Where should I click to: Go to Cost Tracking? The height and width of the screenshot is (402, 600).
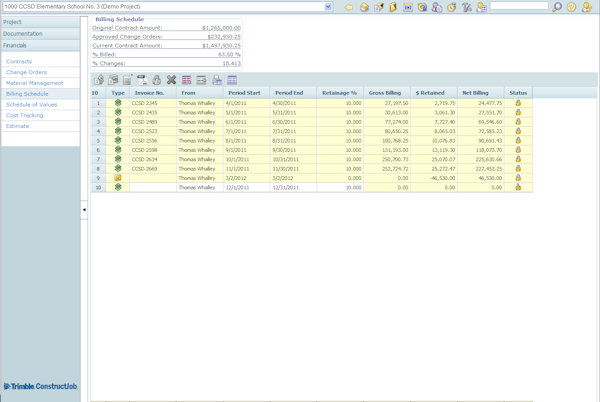24,115
